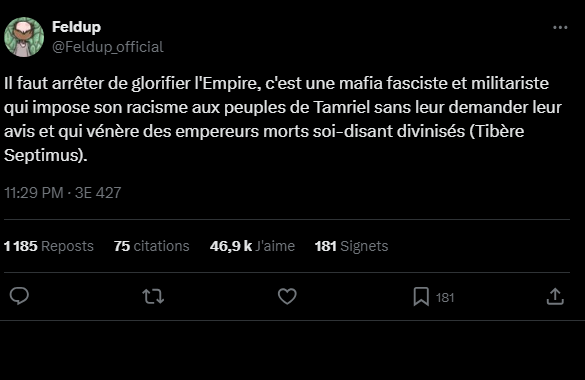Screen dimensions: 585x380
Task: Click the words Tibère Septimus in post
Action: click(x=264, y=143)
